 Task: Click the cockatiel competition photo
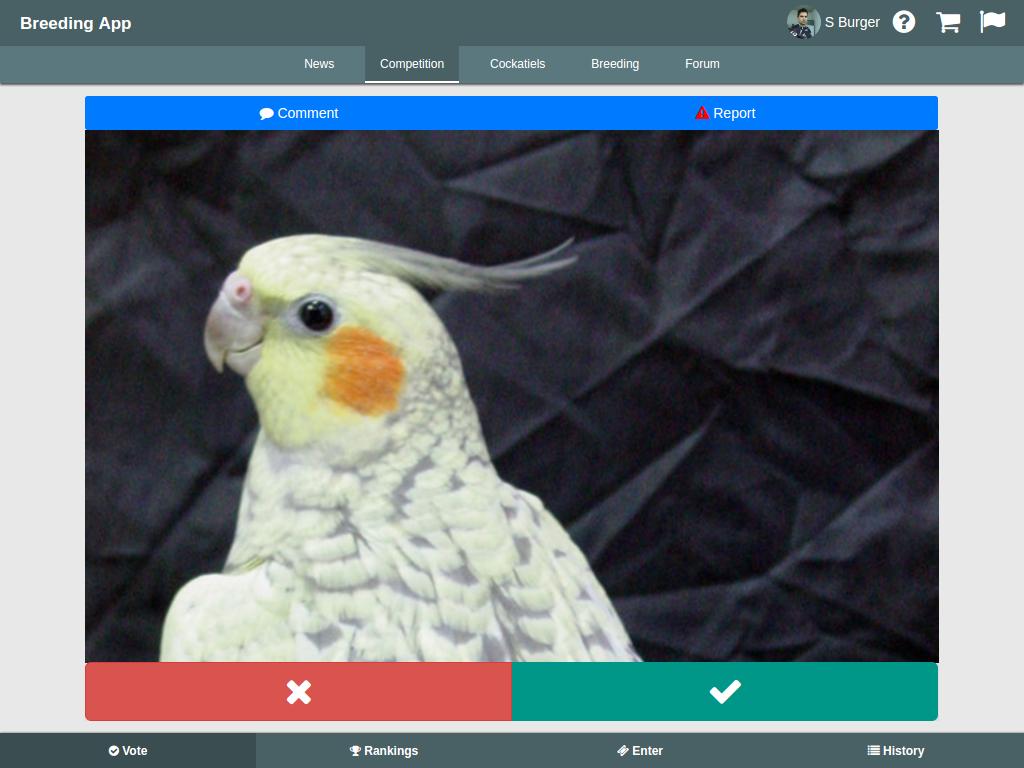[511, 396]
